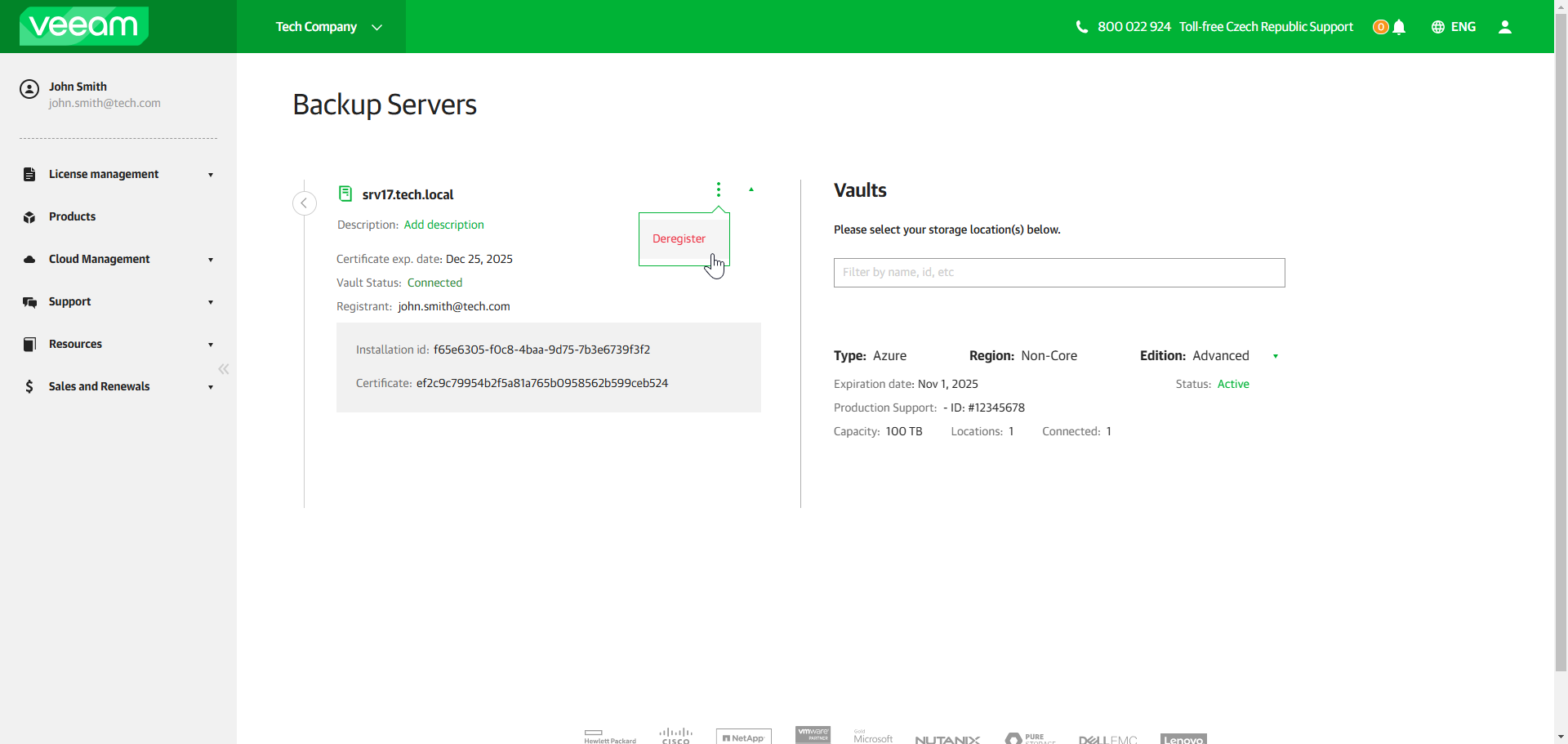
Task: Click the Resources book icon
Action: coord(29,344)
